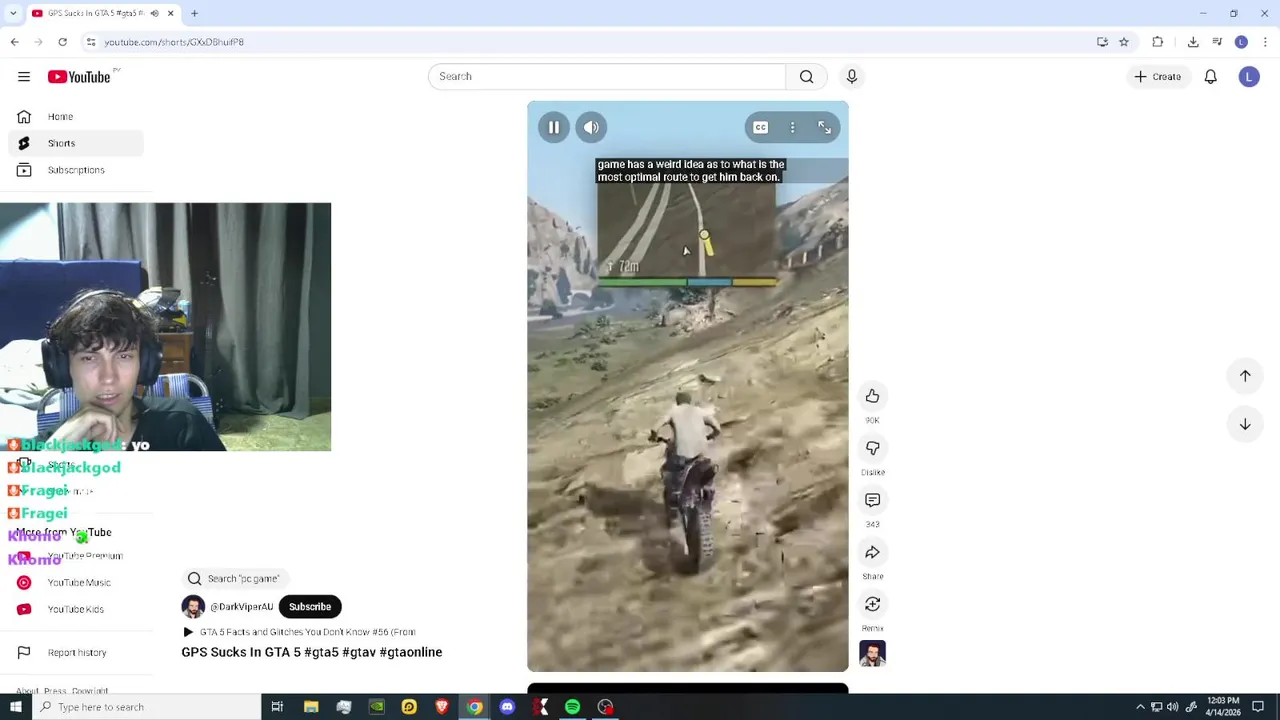Image resolution: width=1280 pixels, height=720 pixels.
Task: Open the taskbar clock and date
Action: 1222,707
